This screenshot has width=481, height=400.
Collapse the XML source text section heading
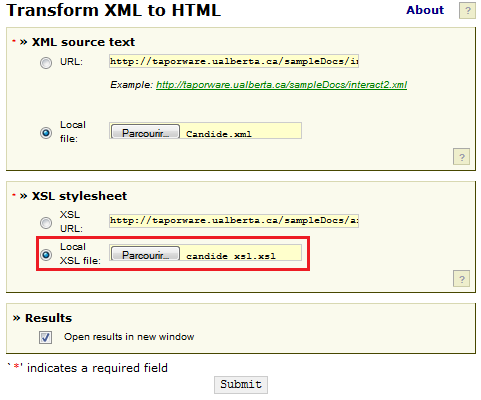click(x=83, y=42)
